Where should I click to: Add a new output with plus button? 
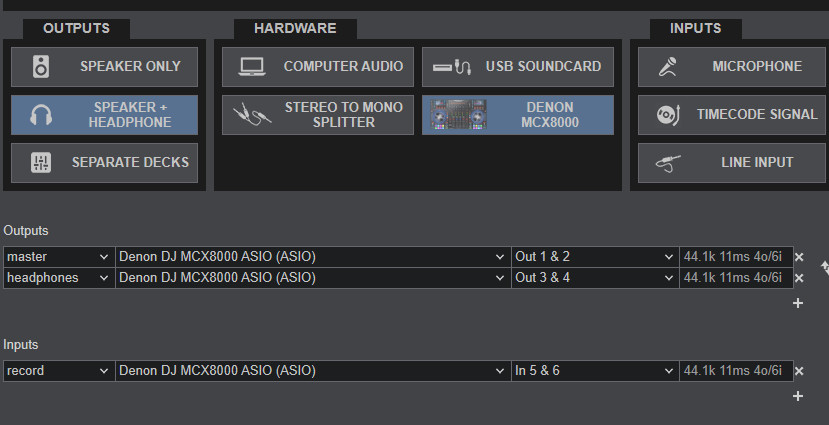(798, 303)
